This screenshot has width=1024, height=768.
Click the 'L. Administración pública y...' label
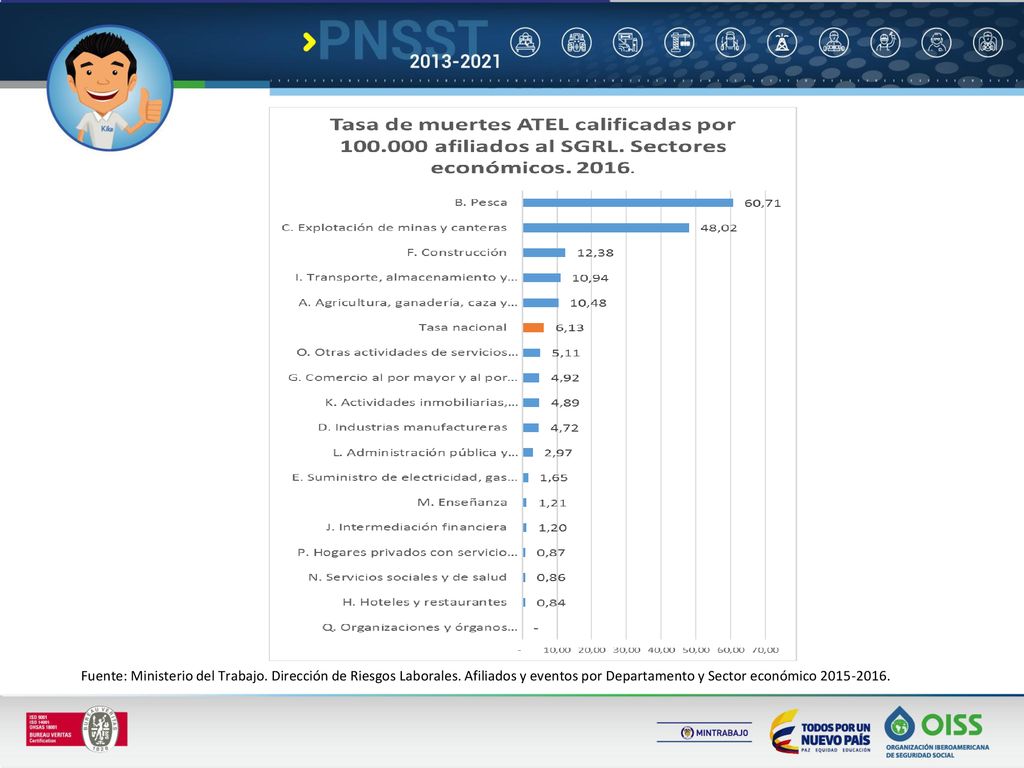[425, 452]
